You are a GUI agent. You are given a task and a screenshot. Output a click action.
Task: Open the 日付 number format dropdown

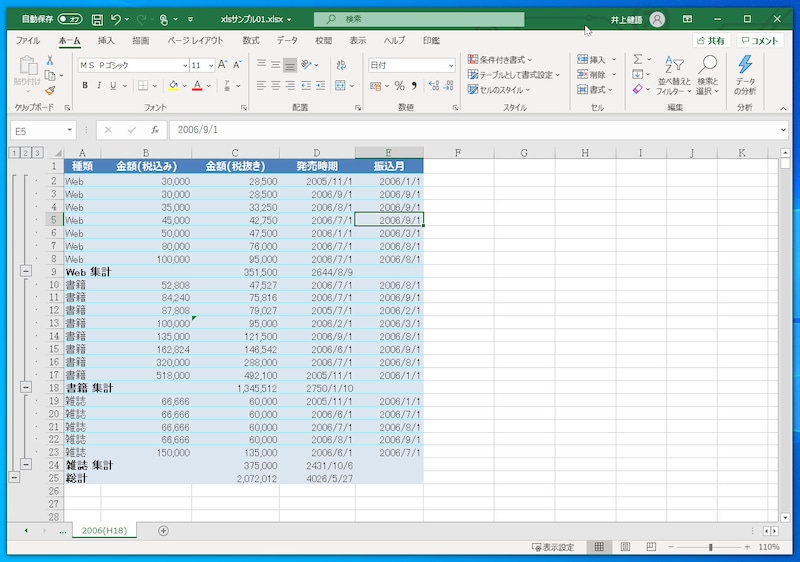[450, 65]
